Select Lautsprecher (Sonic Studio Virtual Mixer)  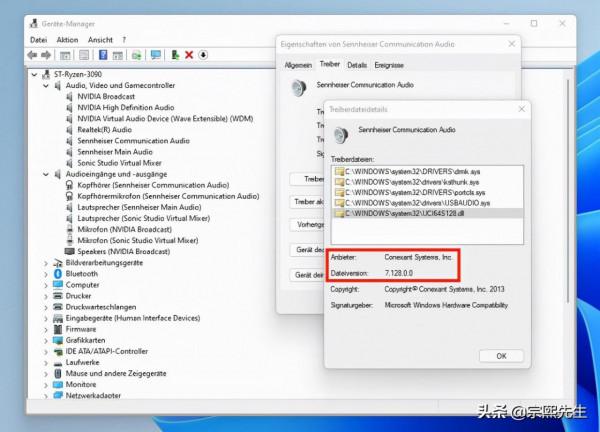pos(143,218)
